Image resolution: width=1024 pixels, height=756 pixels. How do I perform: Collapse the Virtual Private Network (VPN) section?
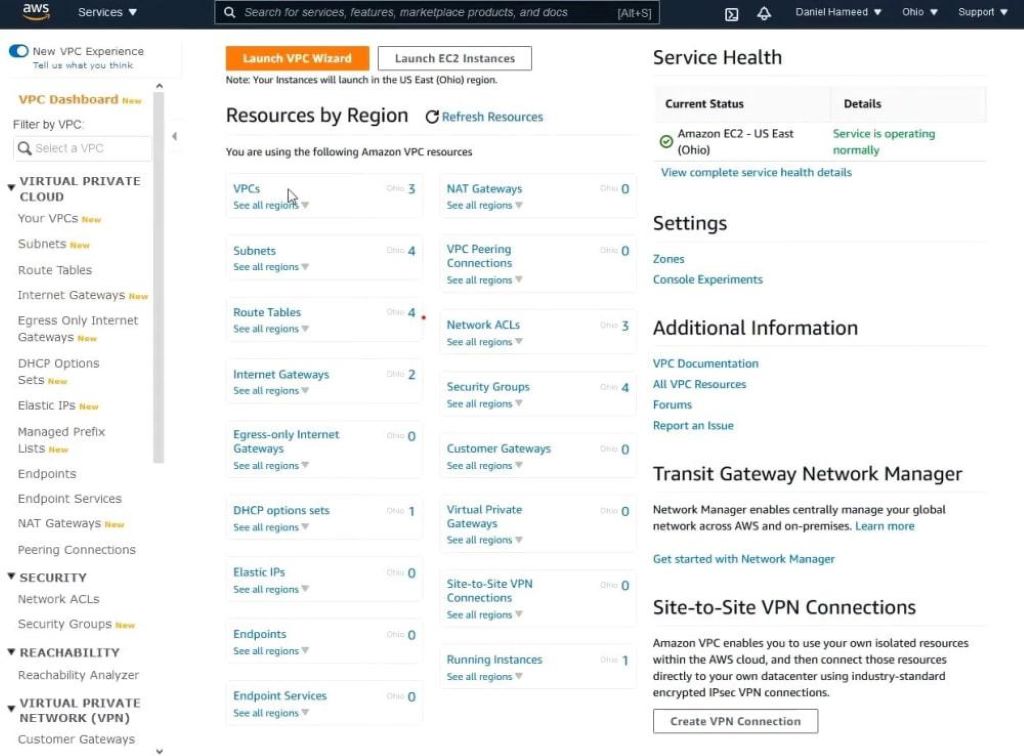pos(11,708)
